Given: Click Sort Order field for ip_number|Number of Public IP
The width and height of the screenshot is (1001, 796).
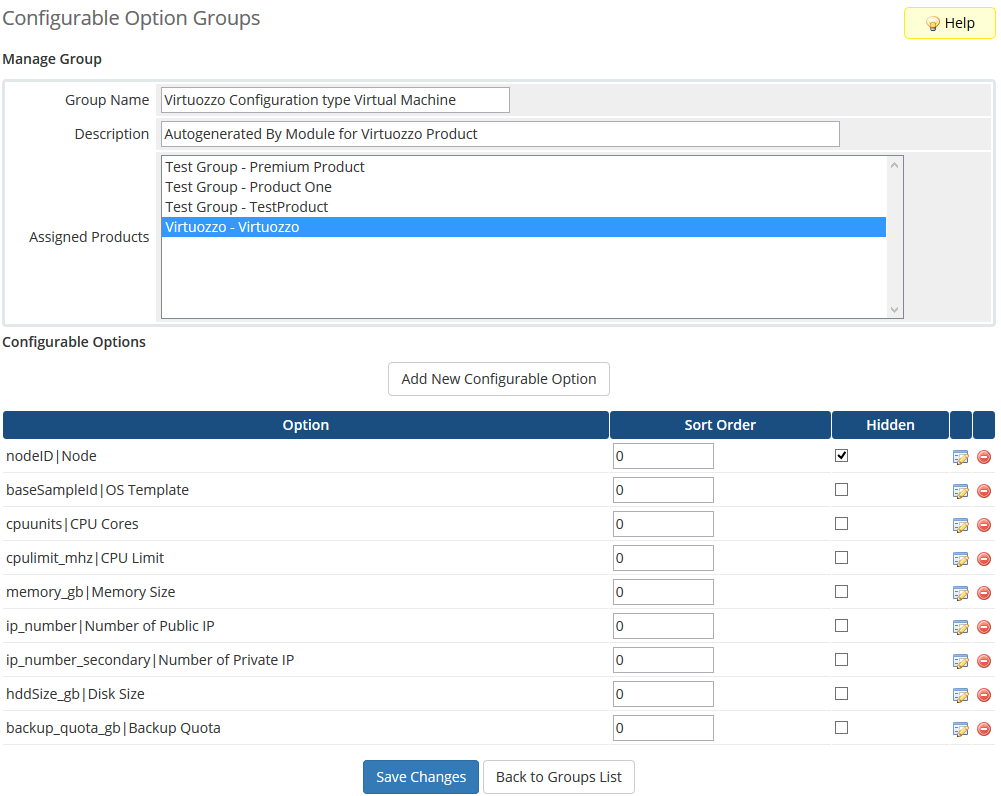Looking at the screenshot, I should point(663,626).
